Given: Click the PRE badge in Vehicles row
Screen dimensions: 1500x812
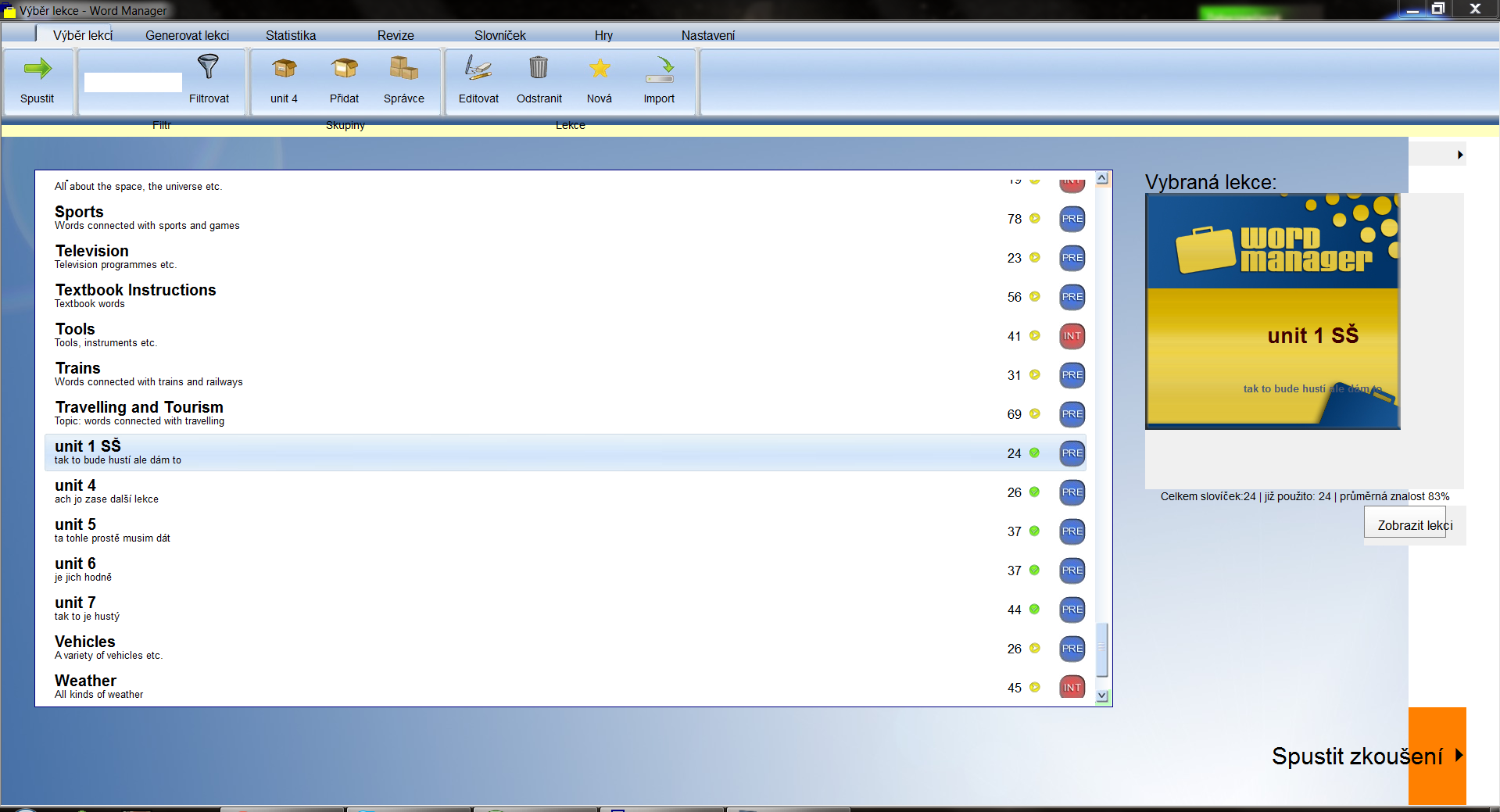Looking at the screenshot, I should 1072,649.
